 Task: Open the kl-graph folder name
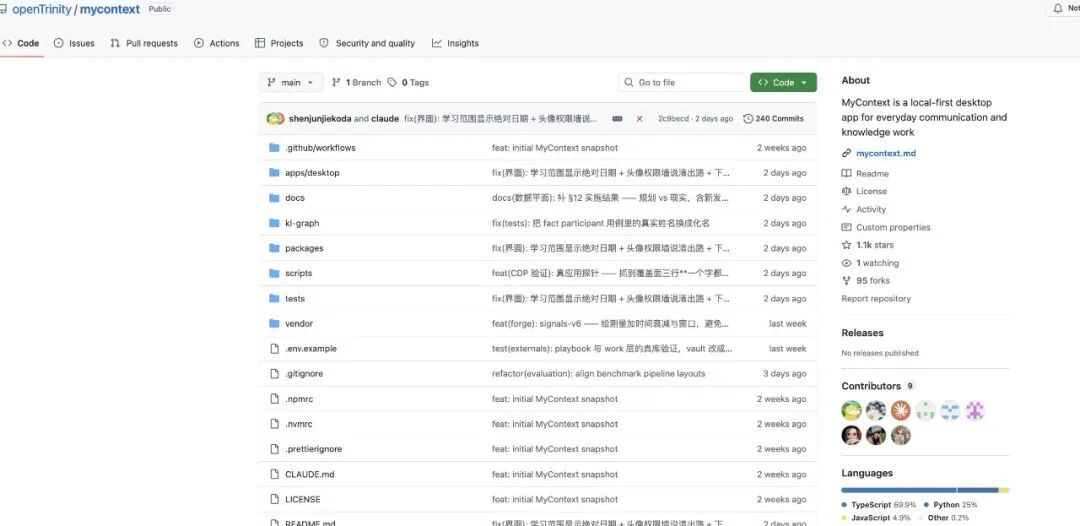(x=302, y=222)
